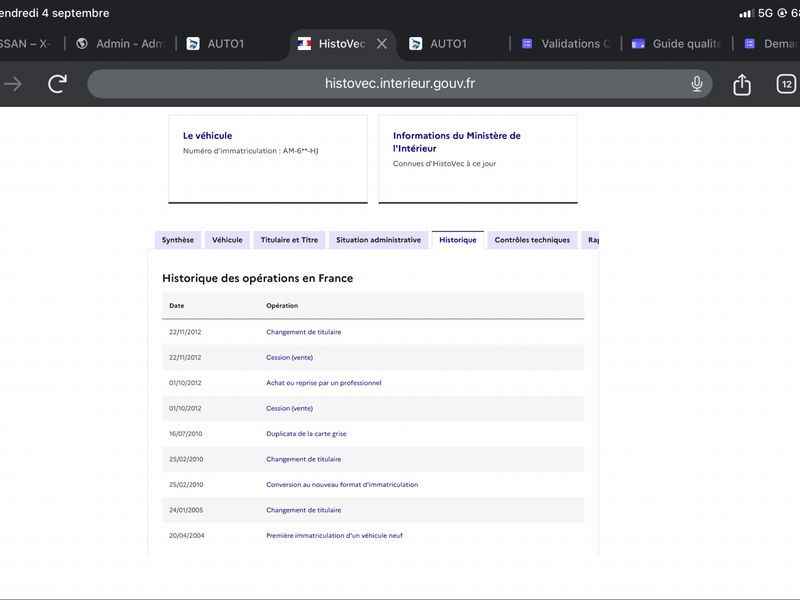Open the tab overview showing 12 tabs
The width and height of the screenshot is (800, 600).
pos(786,84)
